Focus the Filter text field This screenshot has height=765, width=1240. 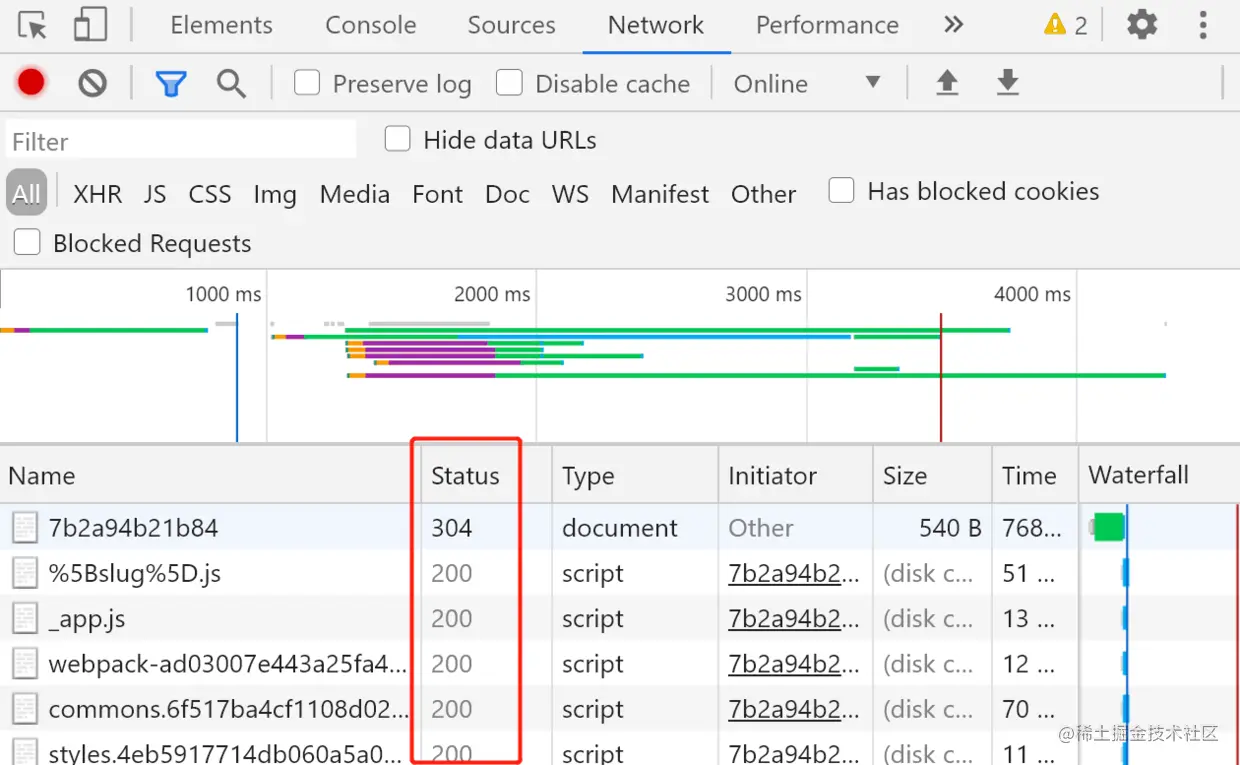181,141
